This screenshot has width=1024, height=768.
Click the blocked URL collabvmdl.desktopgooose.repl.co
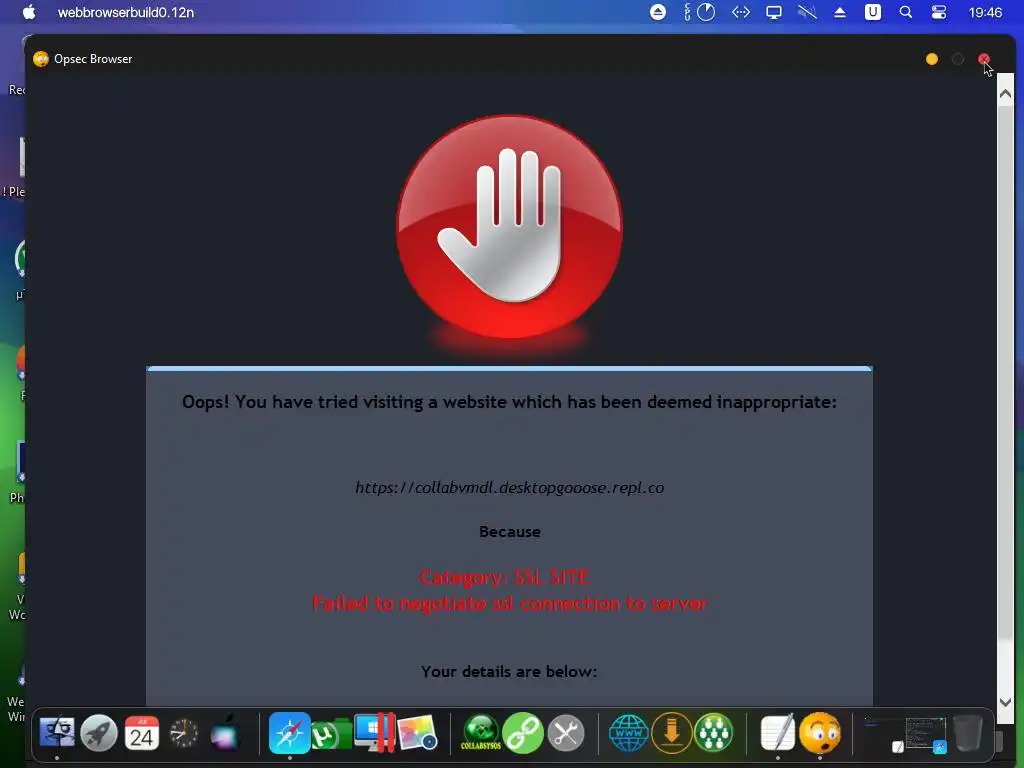[509, 488]
